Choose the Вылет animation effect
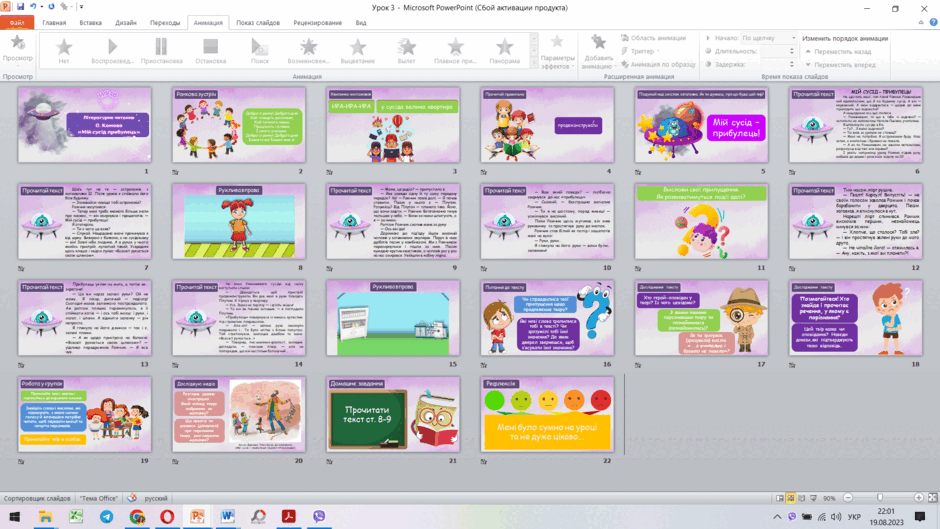Viewport: 940px width, 529px height. pyautogui.click(x=406, y=50)
